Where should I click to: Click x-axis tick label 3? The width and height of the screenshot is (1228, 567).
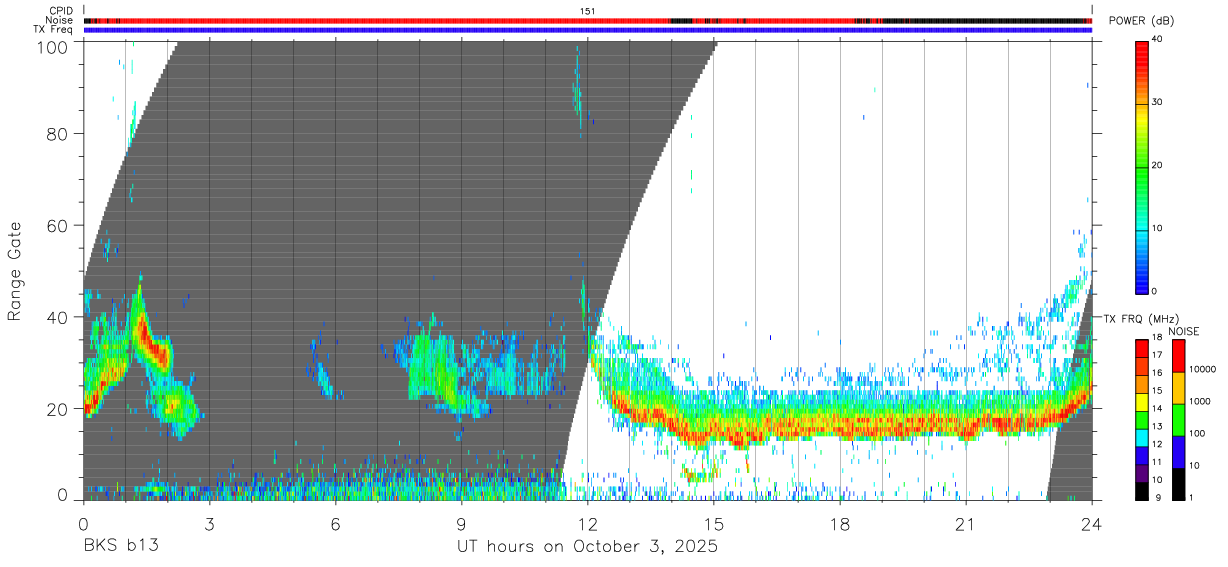pyautogui.click(x=210, y=523)
